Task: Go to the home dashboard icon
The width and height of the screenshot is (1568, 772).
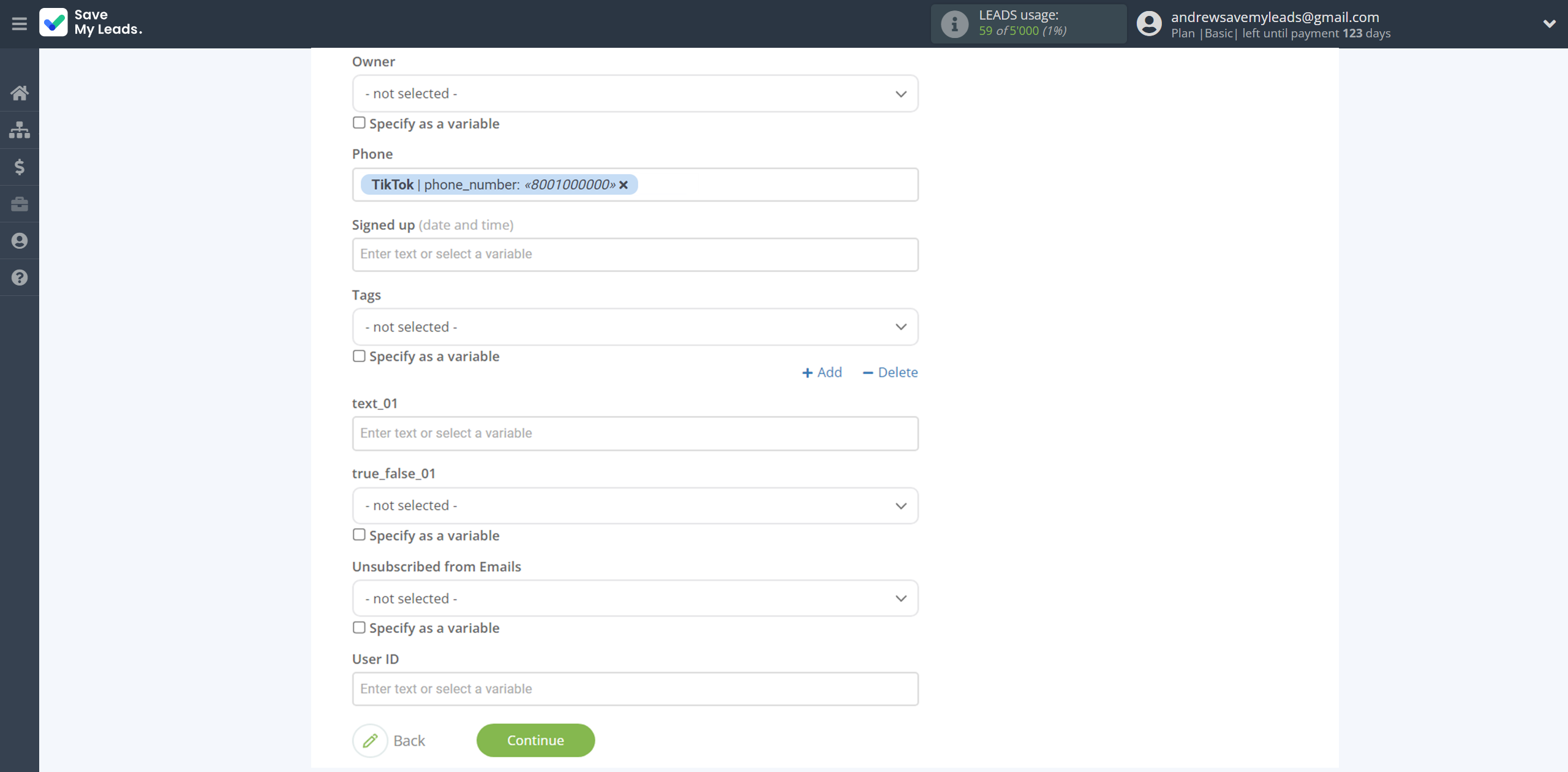Action: point(19,93)
